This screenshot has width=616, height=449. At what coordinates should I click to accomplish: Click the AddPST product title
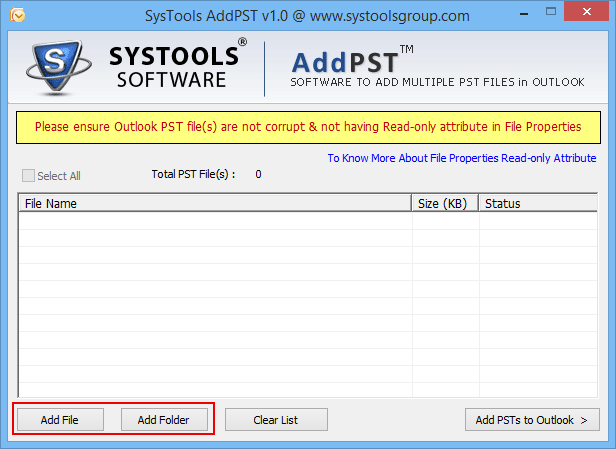pos(346,63)
